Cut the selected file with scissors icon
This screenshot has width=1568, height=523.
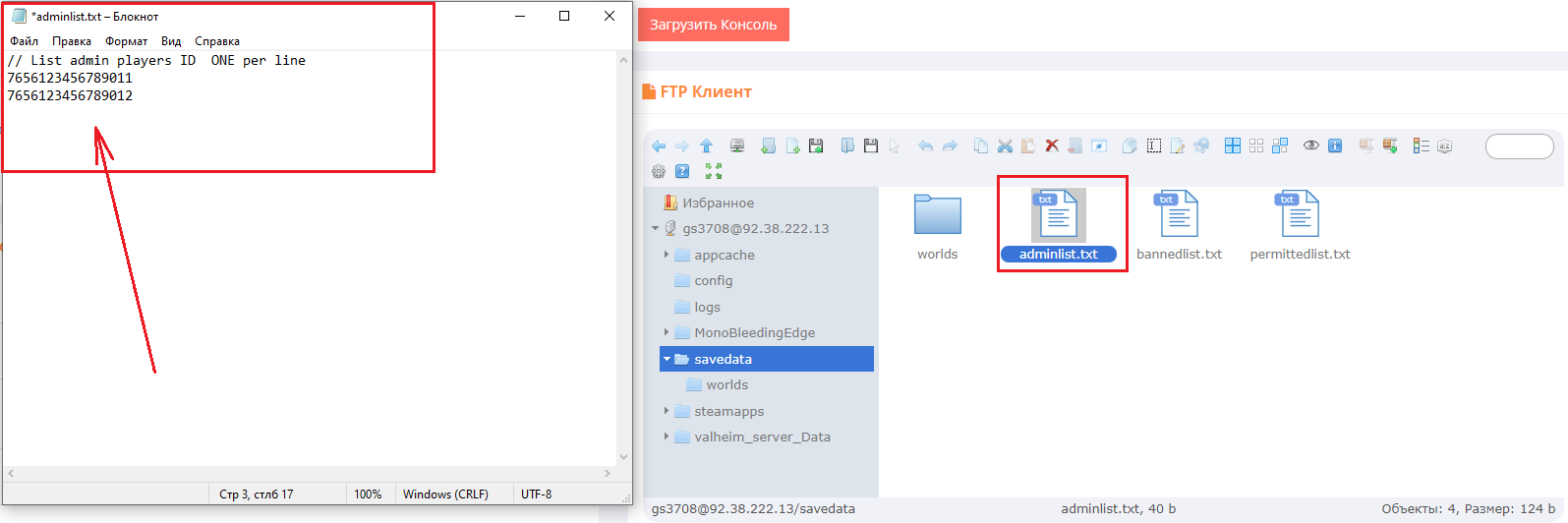1005,145
